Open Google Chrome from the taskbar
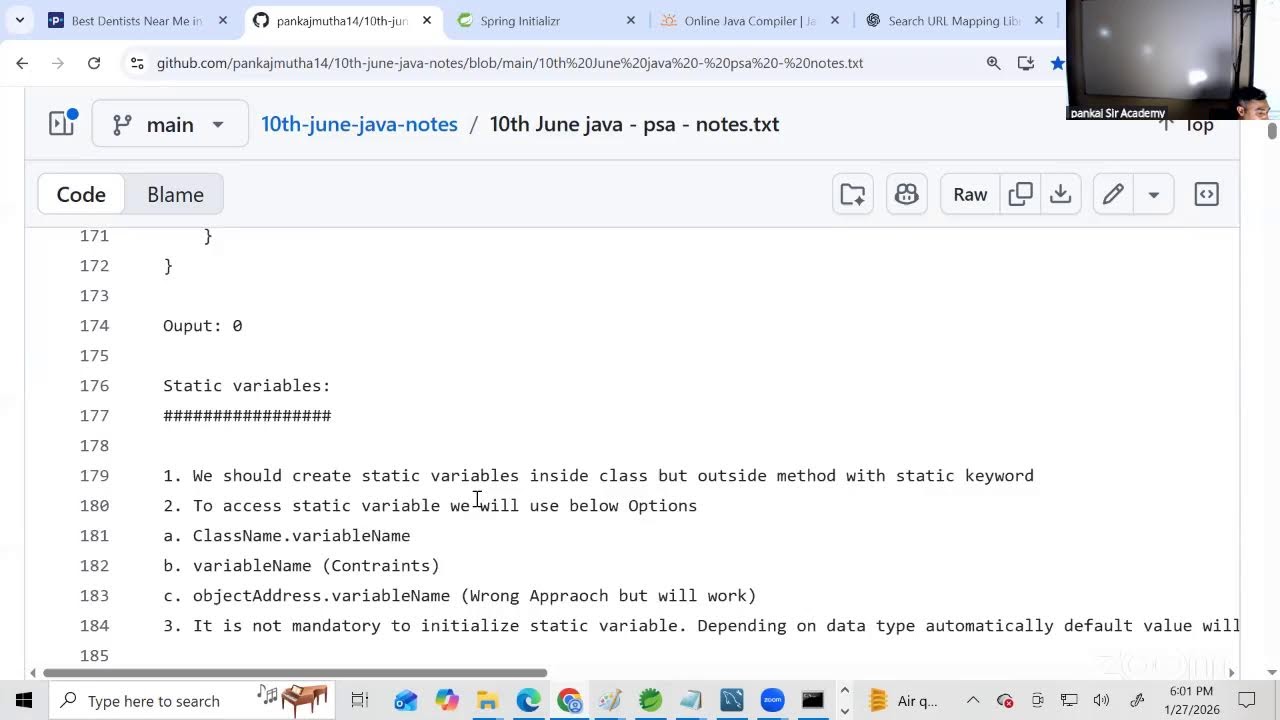This screenshot has width=1280, height=720. [569, 700]
